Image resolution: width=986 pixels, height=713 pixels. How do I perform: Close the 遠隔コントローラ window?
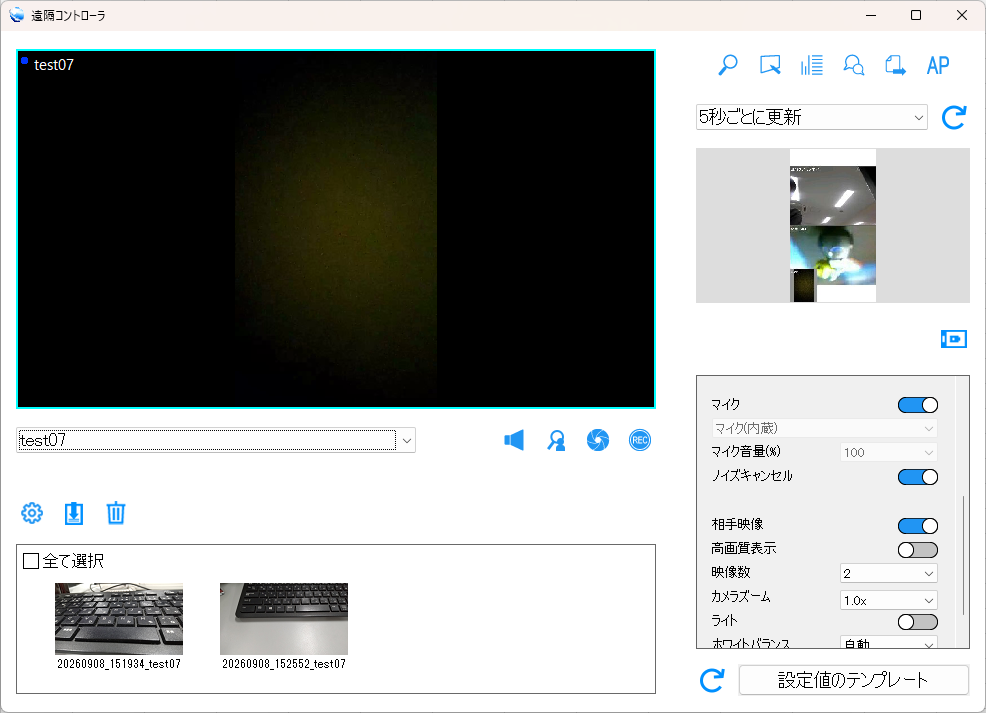962,15
